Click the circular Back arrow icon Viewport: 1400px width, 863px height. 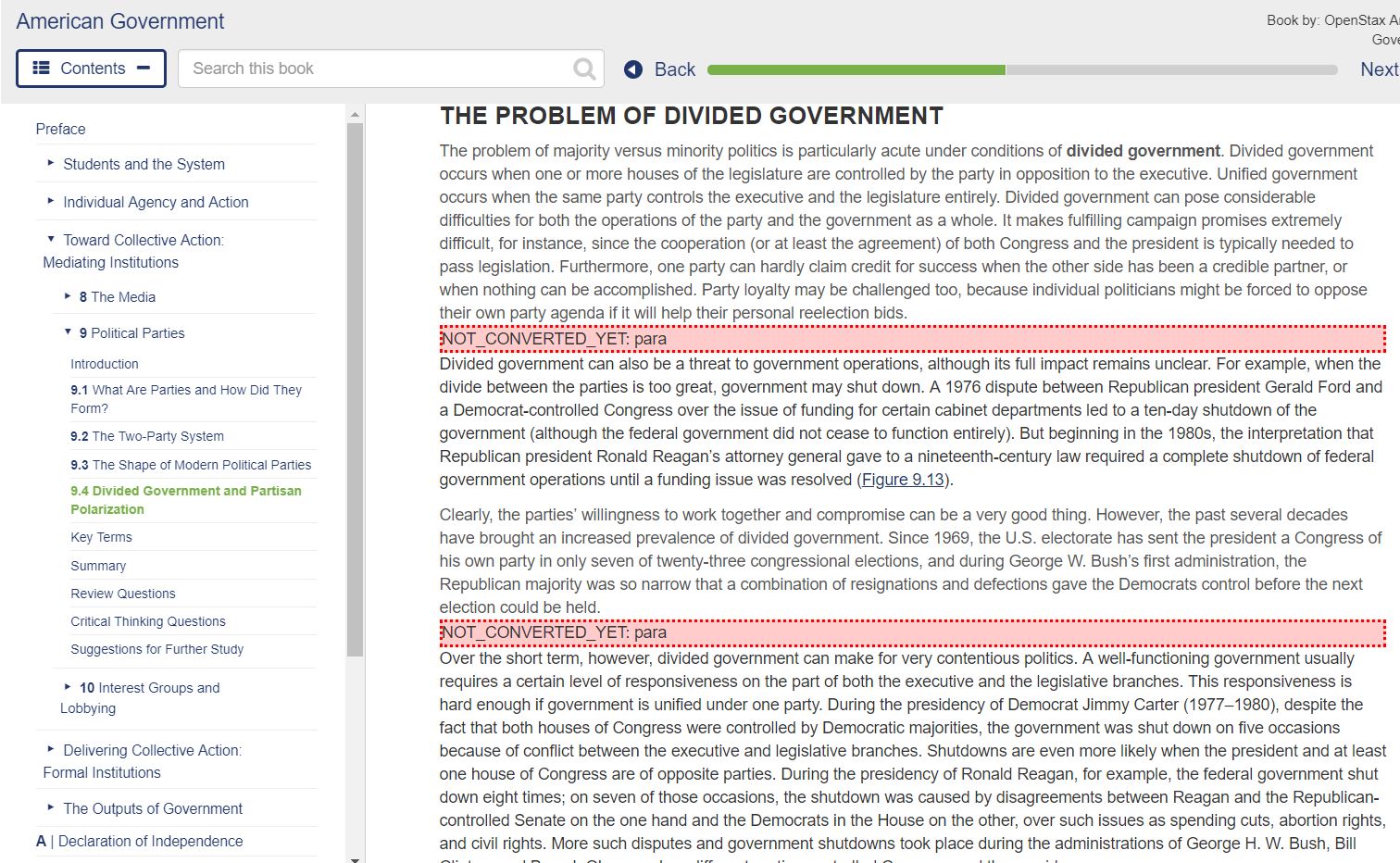tap(631, 69)
